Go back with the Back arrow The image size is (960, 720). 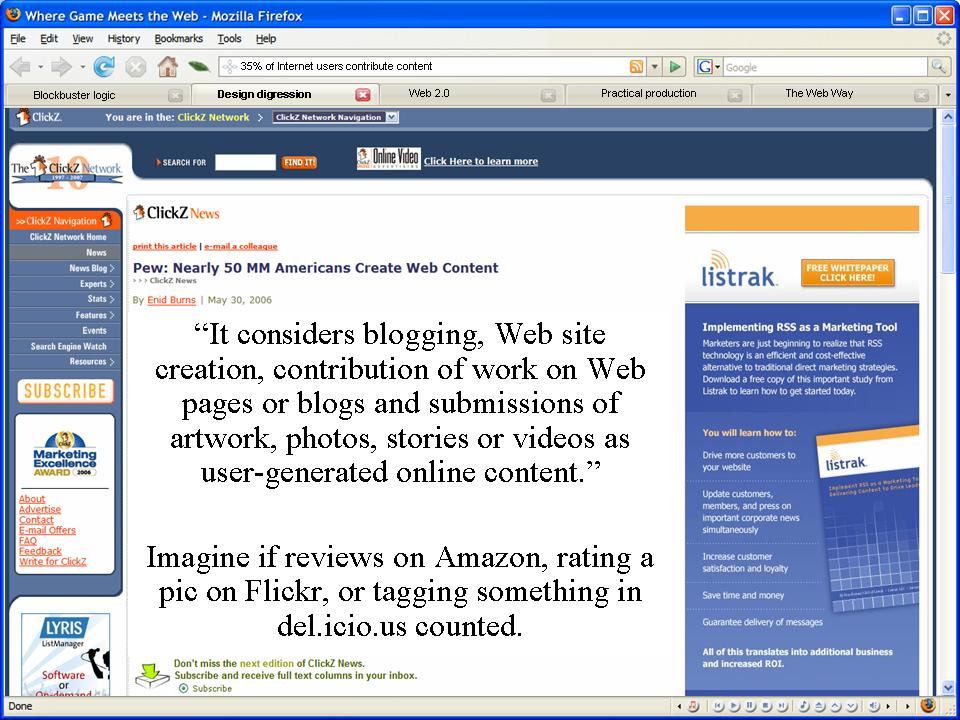20,67
